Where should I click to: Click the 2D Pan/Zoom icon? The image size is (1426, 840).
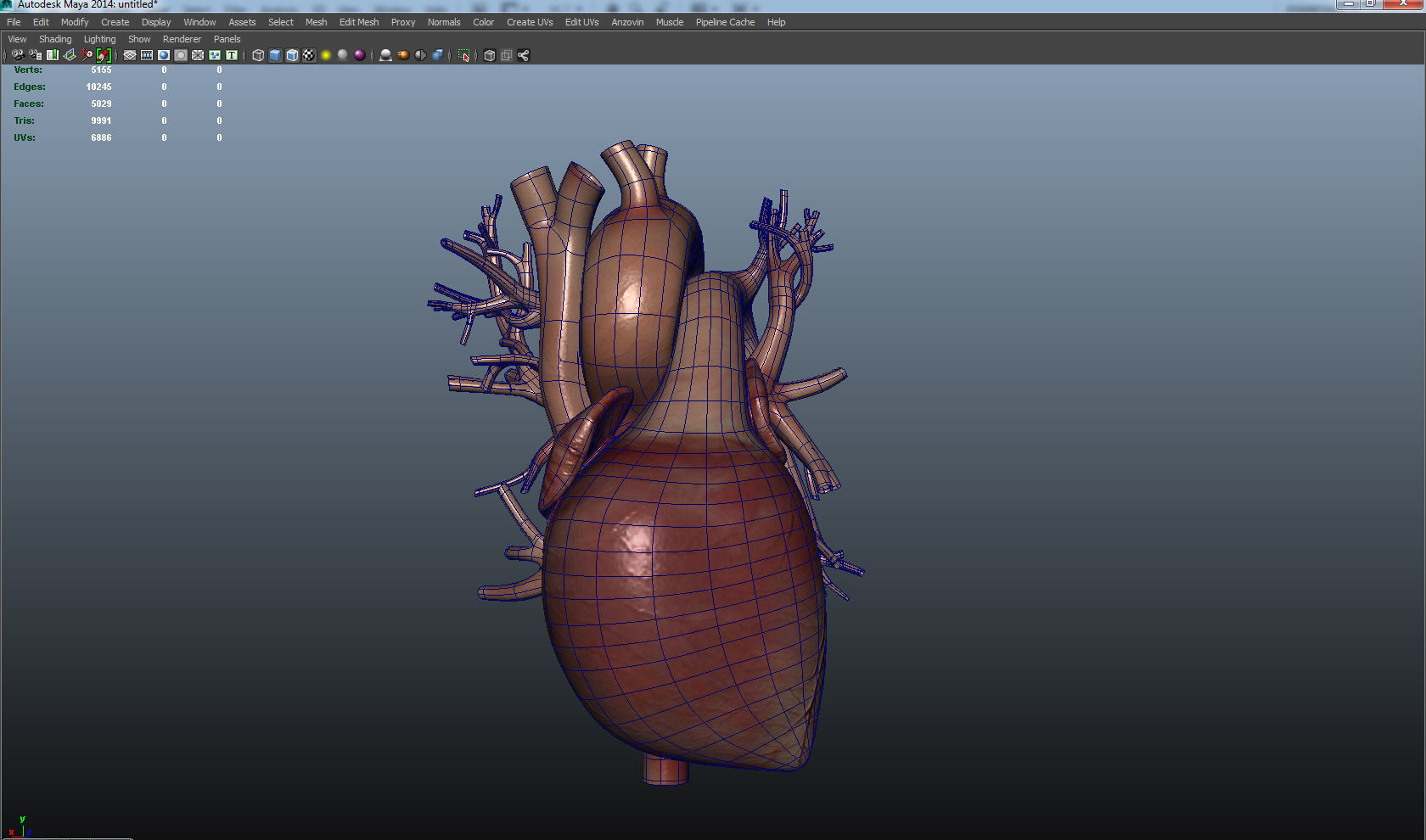click(x=87, y=55)
